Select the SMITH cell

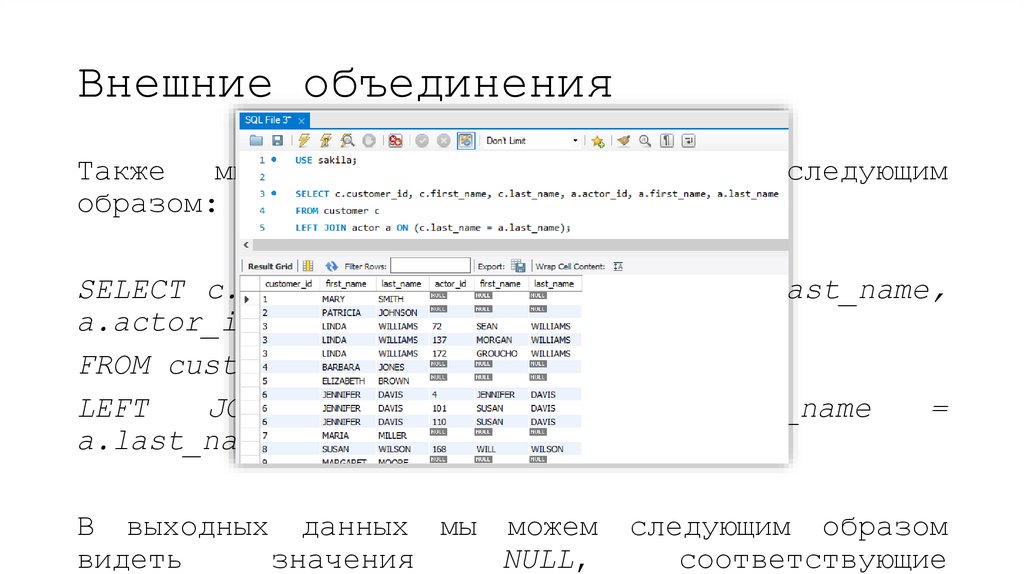tap(391, 299)
